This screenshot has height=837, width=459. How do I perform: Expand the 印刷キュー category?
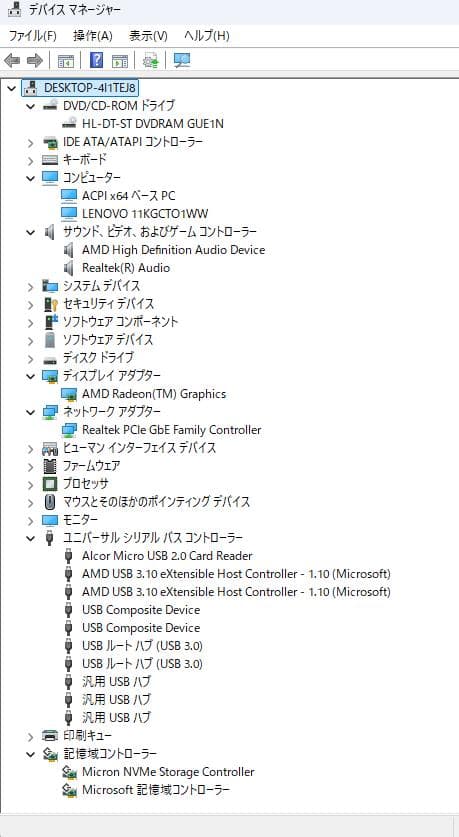coord(30,736)
